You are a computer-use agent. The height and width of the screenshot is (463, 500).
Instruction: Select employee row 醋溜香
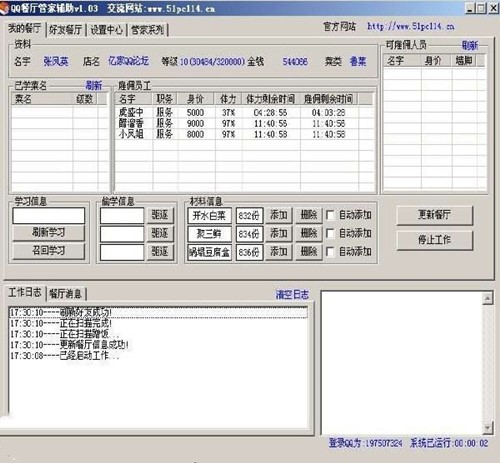(244, 124)
